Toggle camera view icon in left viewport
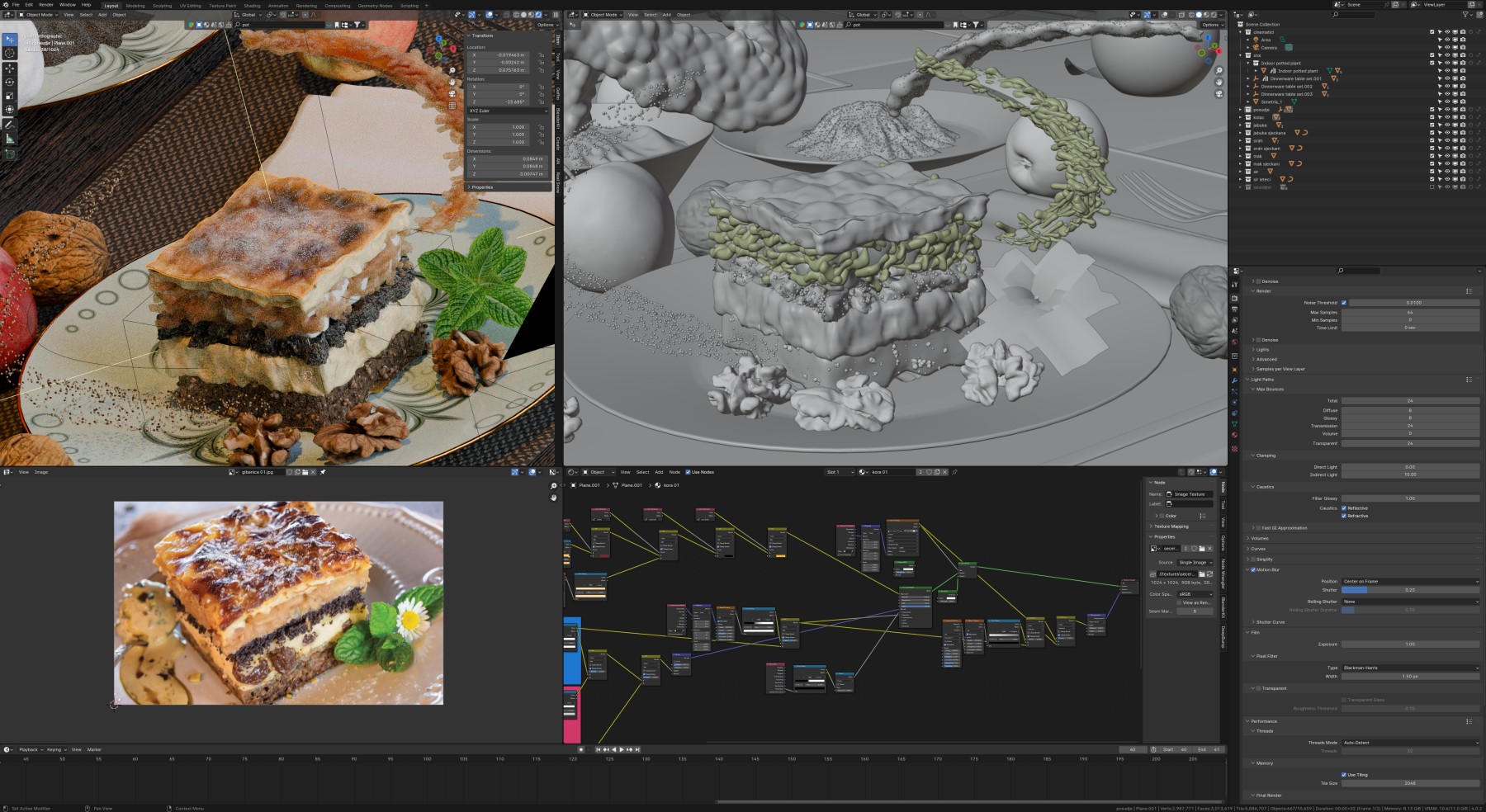 (452, 94)
